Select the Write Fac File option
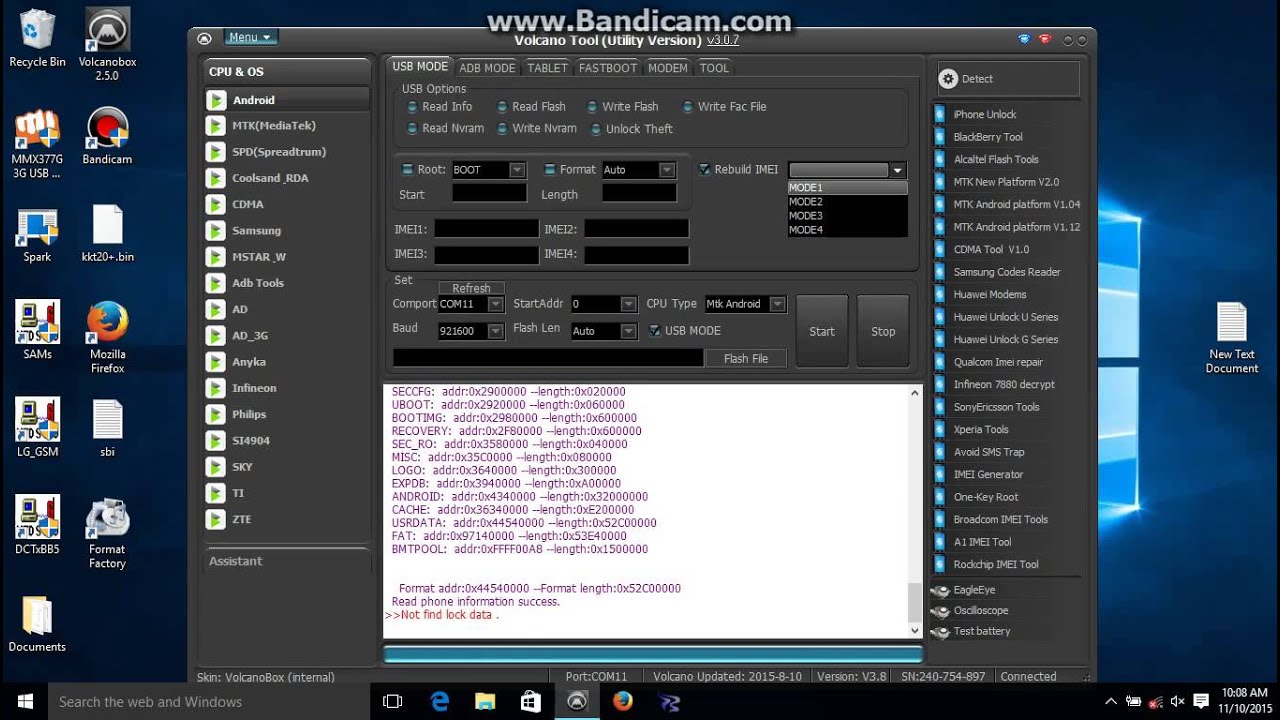 [688, 107]
